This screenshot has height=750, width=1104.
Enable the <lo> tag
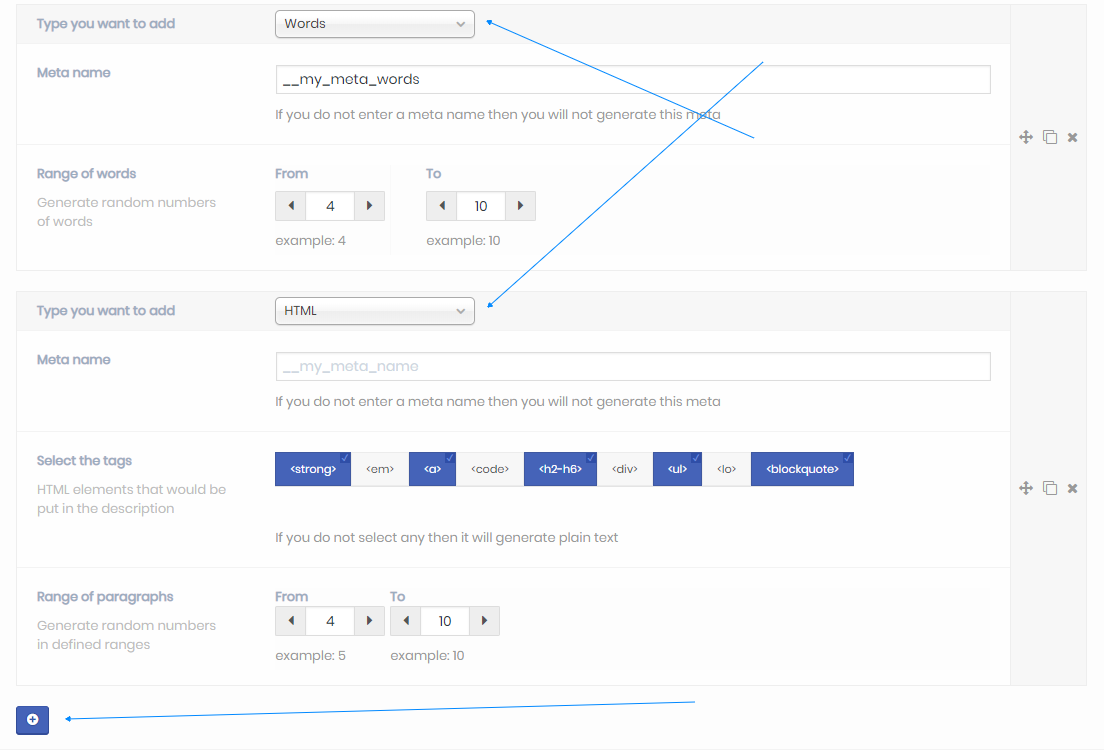tap(727, 469)
